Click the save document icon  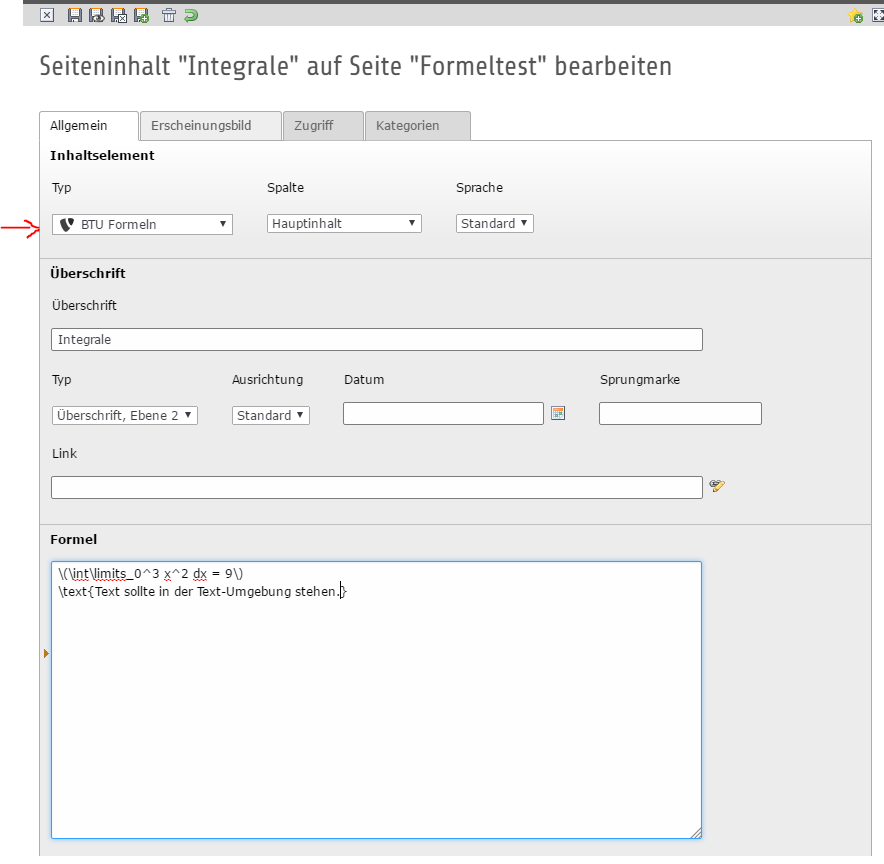click(75, 15)
